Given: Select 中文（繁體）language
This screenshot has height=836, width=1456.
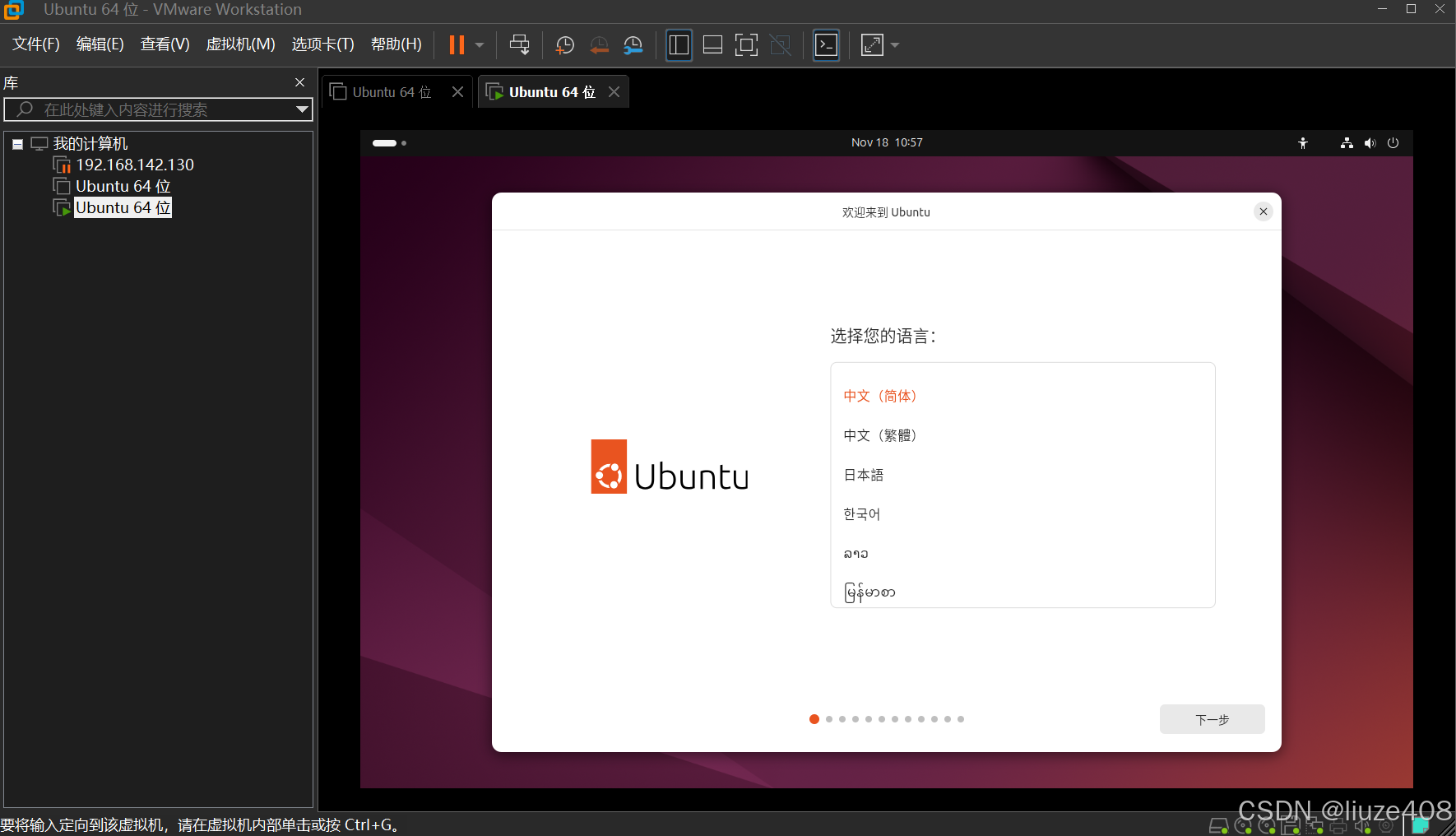Looking at the screenshot, I should (1022, 435).
